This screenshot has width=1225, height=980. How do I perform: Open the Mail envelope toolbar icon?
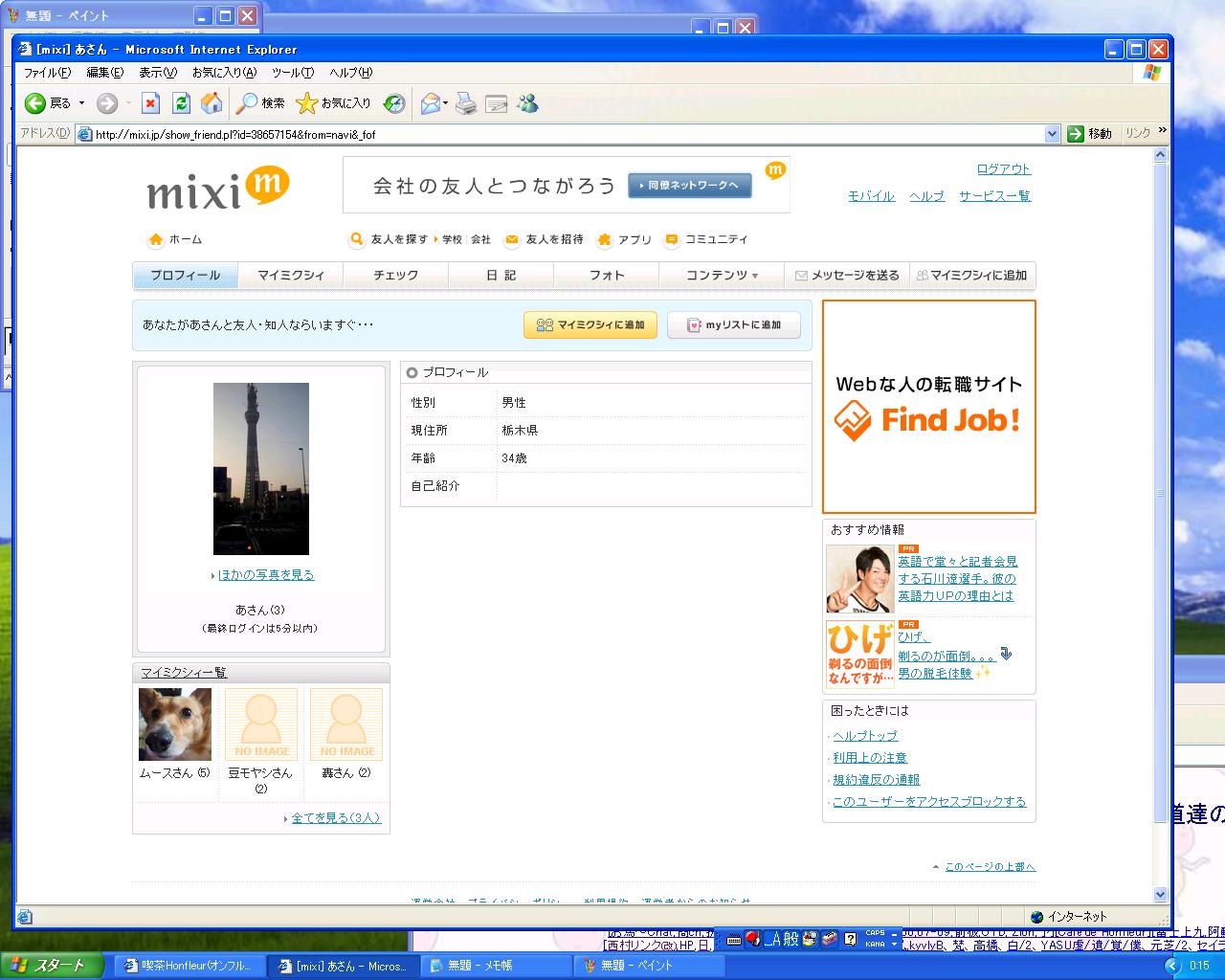coord(430,103)
